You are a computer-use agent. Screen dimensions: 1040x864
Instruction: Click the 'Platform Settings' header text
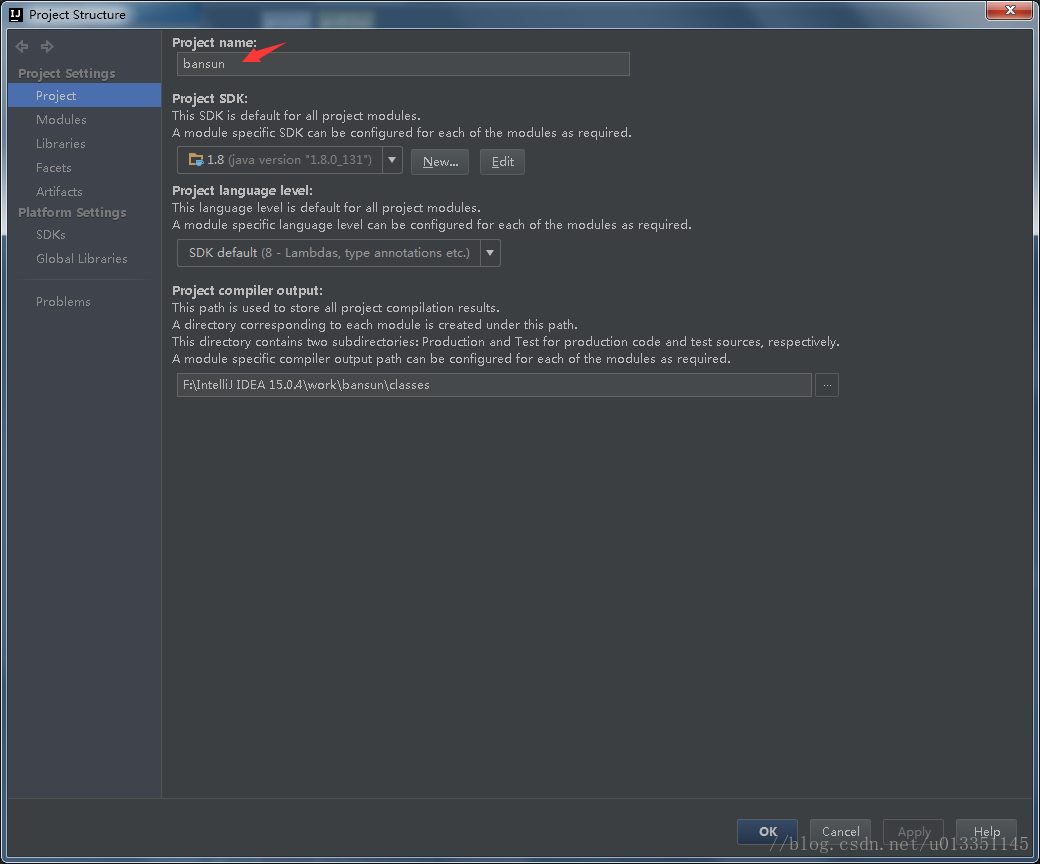pos(72,212)
